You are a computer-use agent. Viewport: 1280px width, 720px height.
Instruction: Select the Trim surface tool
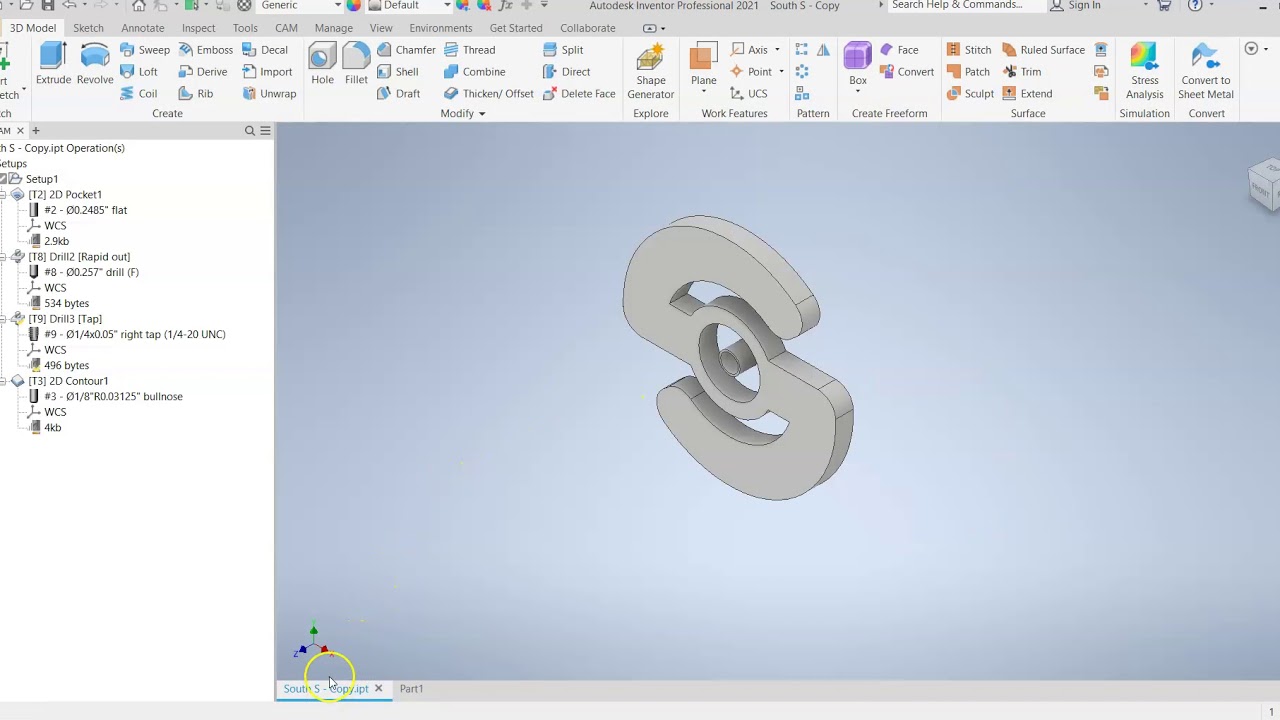[1021, 72]
